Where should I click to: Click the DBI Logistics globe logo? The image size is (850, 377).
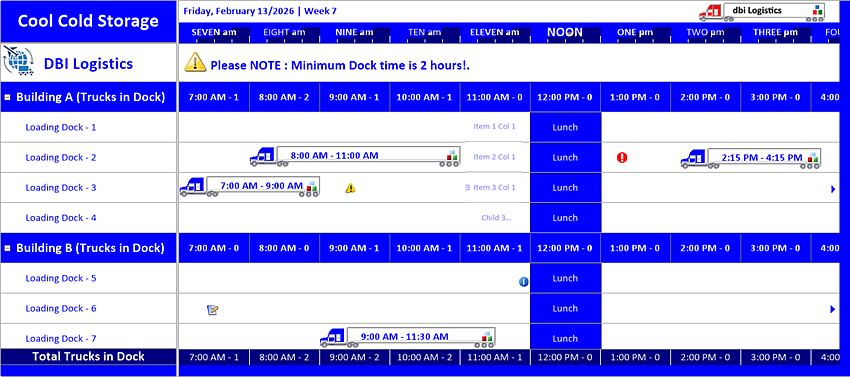(x=18, y=61)
